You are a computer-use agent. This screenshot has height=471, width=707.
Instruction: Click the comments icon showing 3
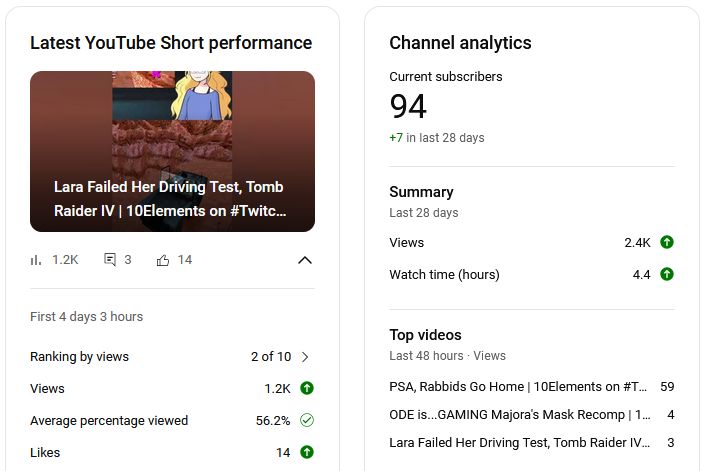click(110, 260)
